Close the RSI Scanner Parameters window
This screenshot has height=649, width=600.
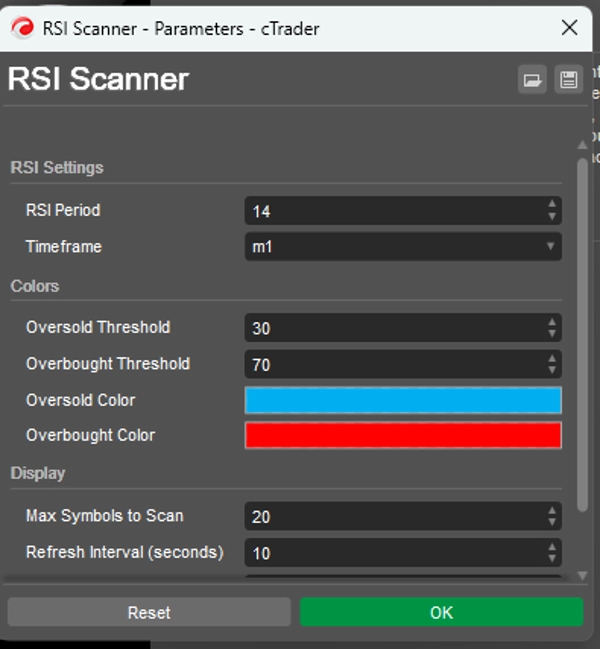[569, 28]
